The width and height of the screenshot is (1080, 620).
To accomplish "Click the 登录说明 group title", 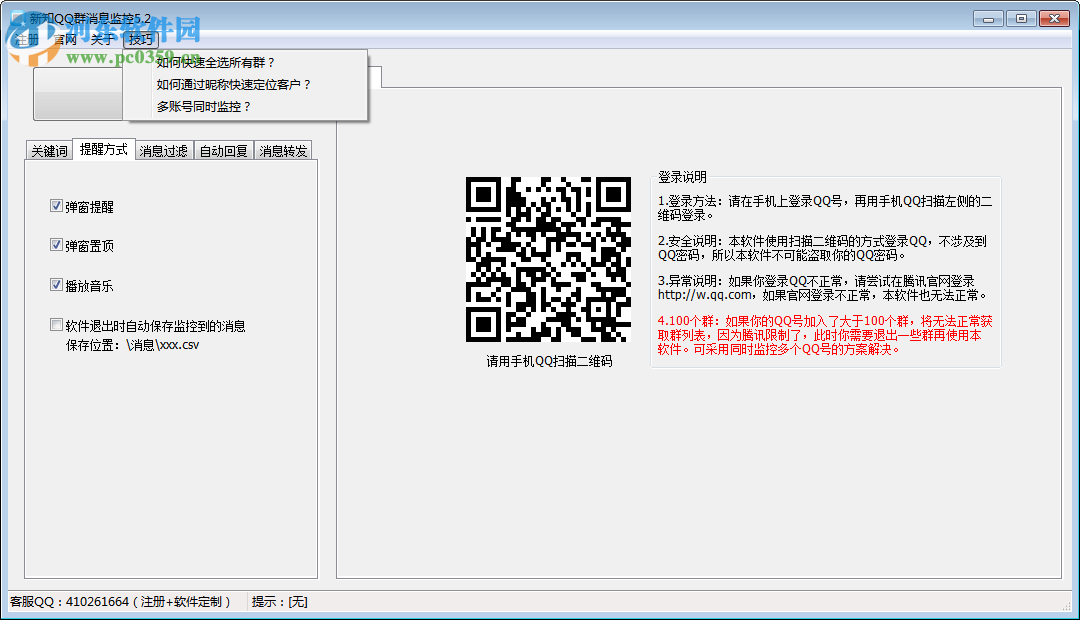I will tap(682, 178).
